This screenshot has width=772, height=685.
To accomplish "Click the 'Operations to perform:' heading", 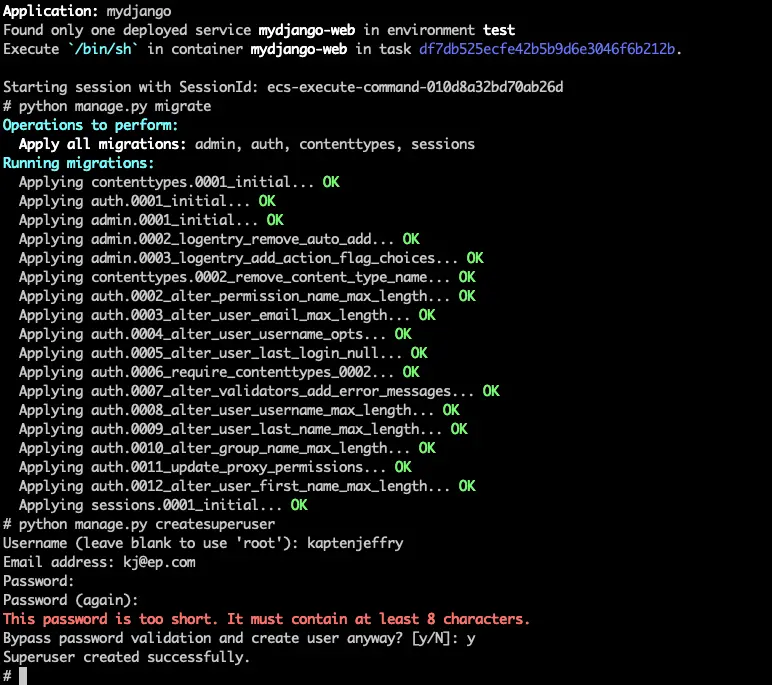I will click(x=91, y=125).
